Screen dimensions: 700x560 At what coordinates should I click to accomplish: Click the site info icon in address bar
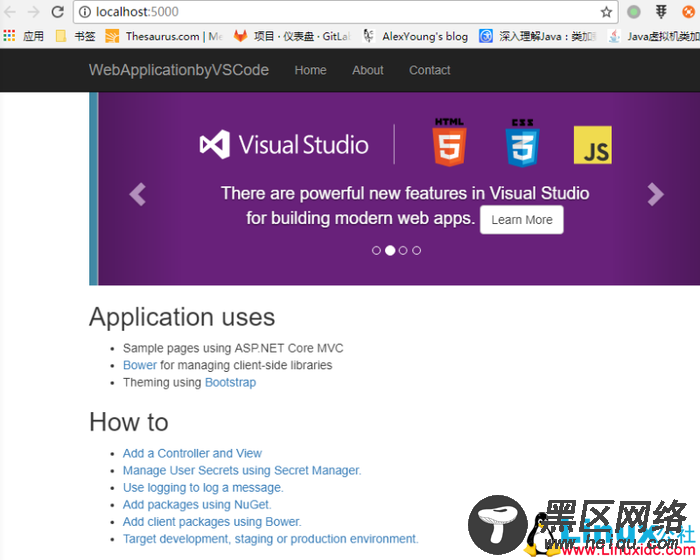pos(85,12)
